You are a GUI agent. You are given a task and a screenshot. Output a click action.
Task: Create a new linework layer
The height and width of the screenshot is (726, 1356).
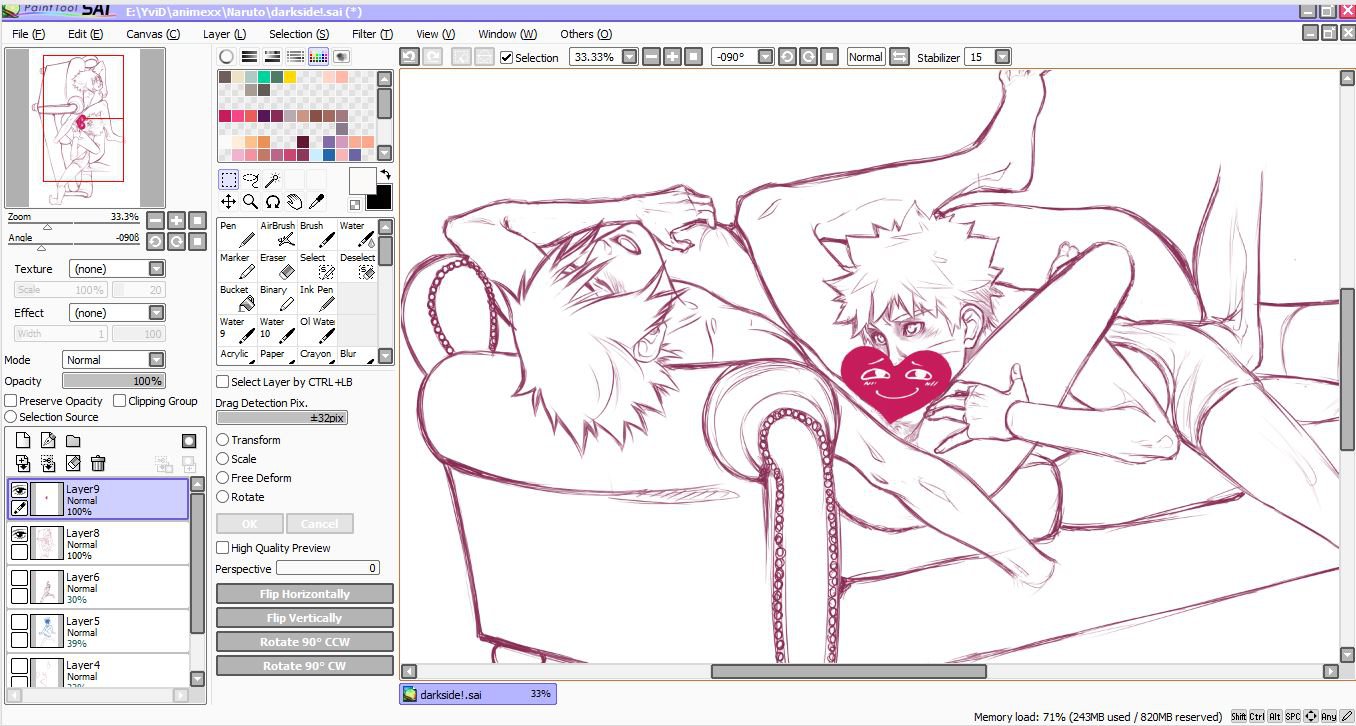pyautogui.click(x=48, y=441)
